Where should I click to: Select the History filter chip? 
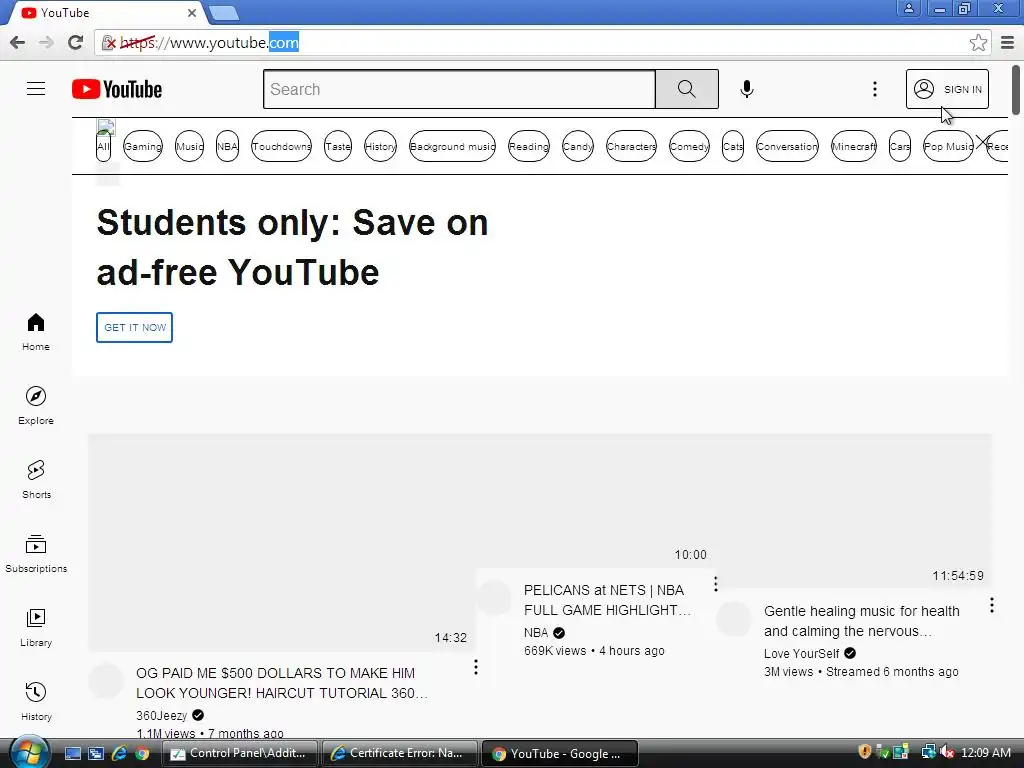(x=380, y=146)
